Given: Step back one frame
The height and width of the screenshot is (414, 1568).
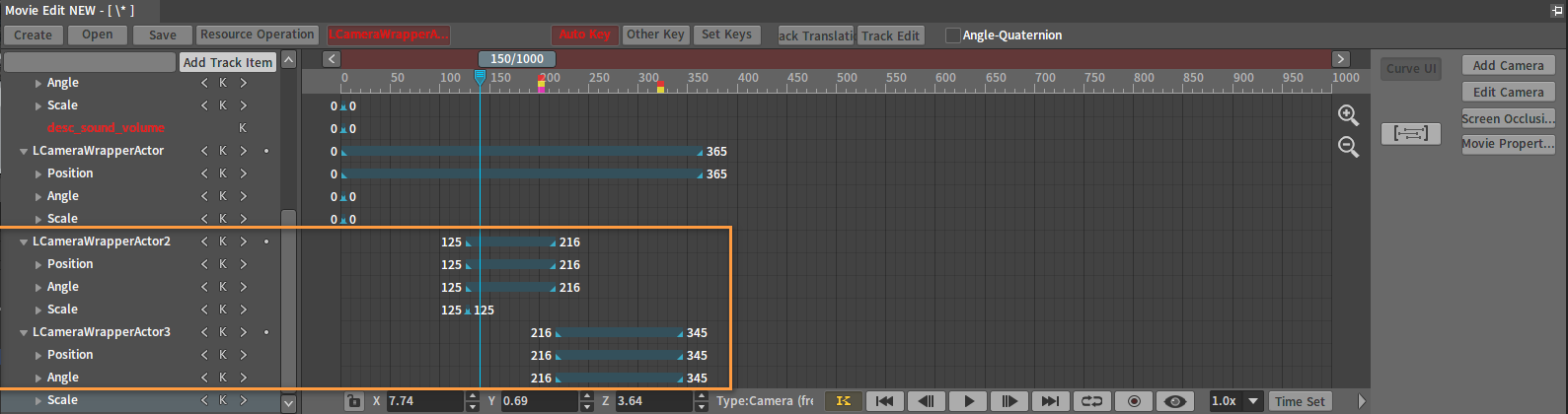Looking at the screenshot, I should tap(926, 401).
